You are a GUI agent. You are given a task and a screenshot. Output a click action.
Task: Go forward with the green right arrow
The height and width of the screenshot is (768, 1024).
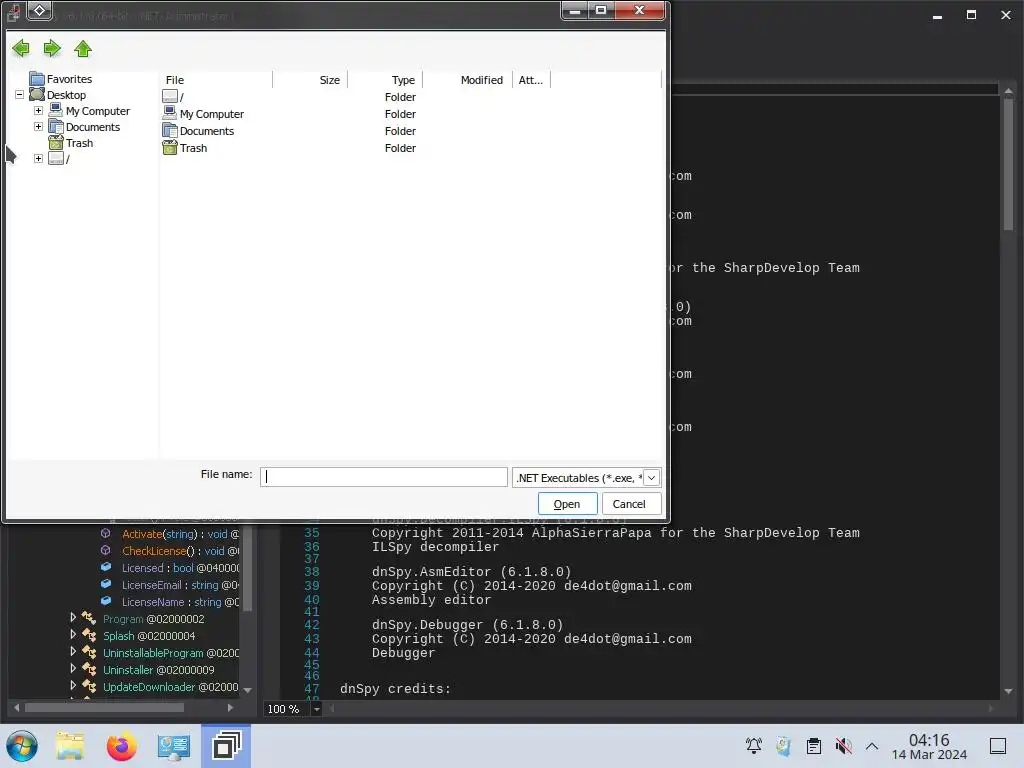coord(52,48)
